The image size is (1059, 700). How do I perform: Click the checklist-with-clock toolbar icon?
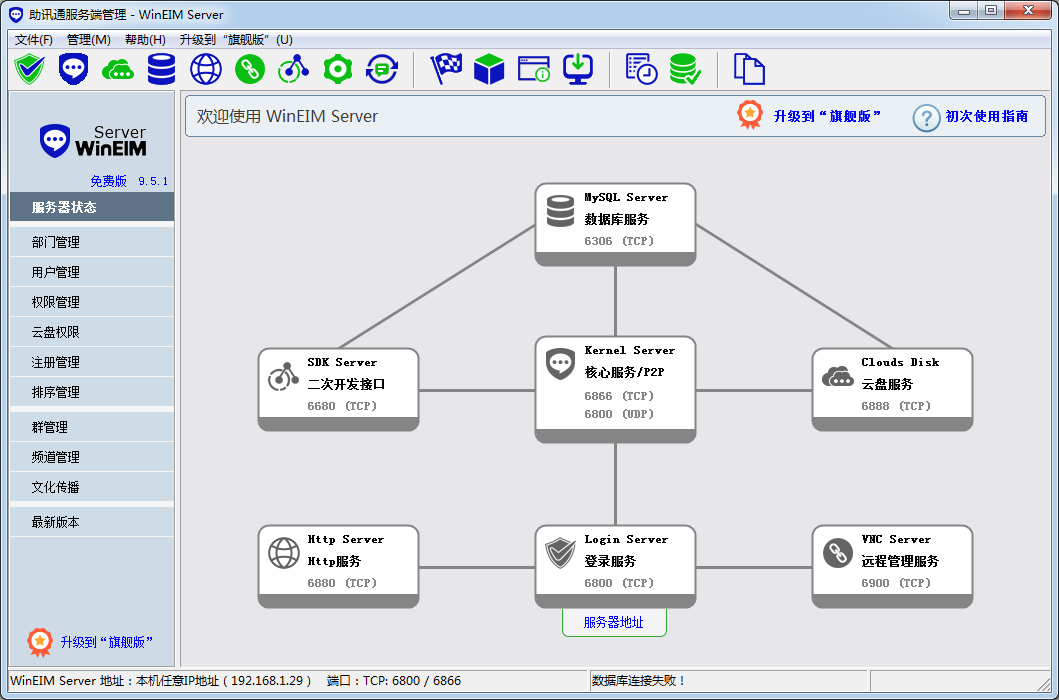(x=642, y=69)
